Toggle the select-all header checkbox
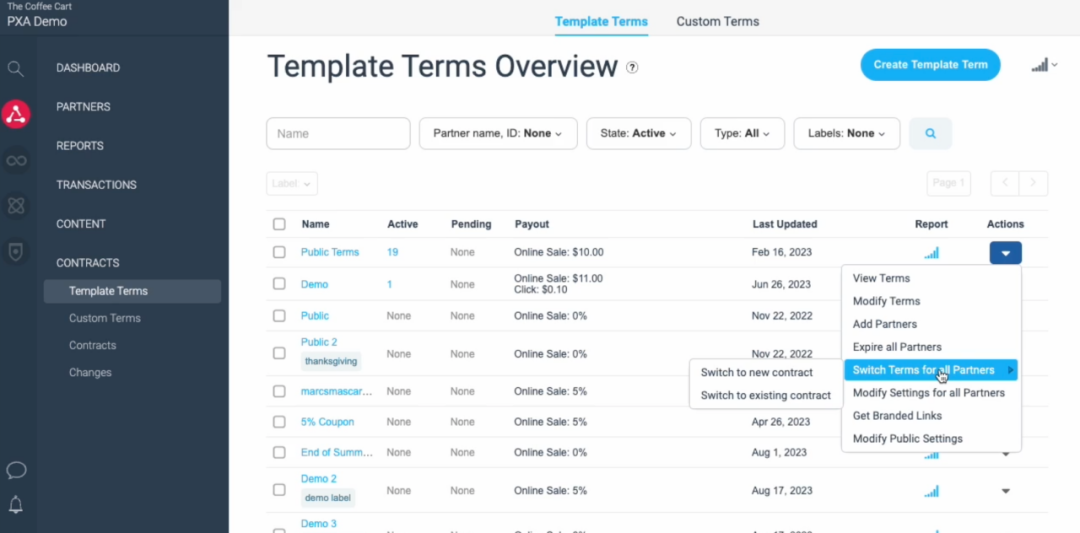The height and width of the screenshot is (533, 1080). tap(279, 224)
